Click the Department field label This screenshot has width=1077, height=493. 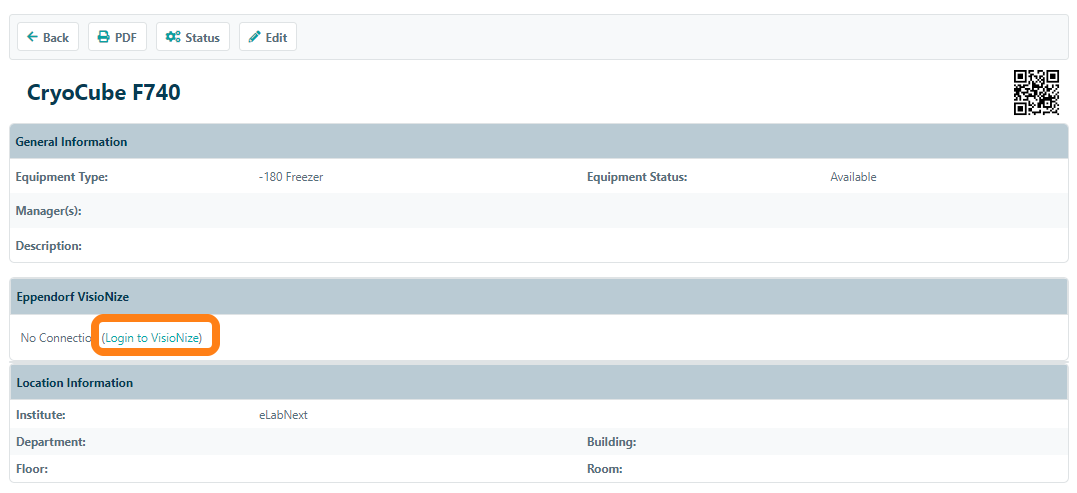pos(51,442)
